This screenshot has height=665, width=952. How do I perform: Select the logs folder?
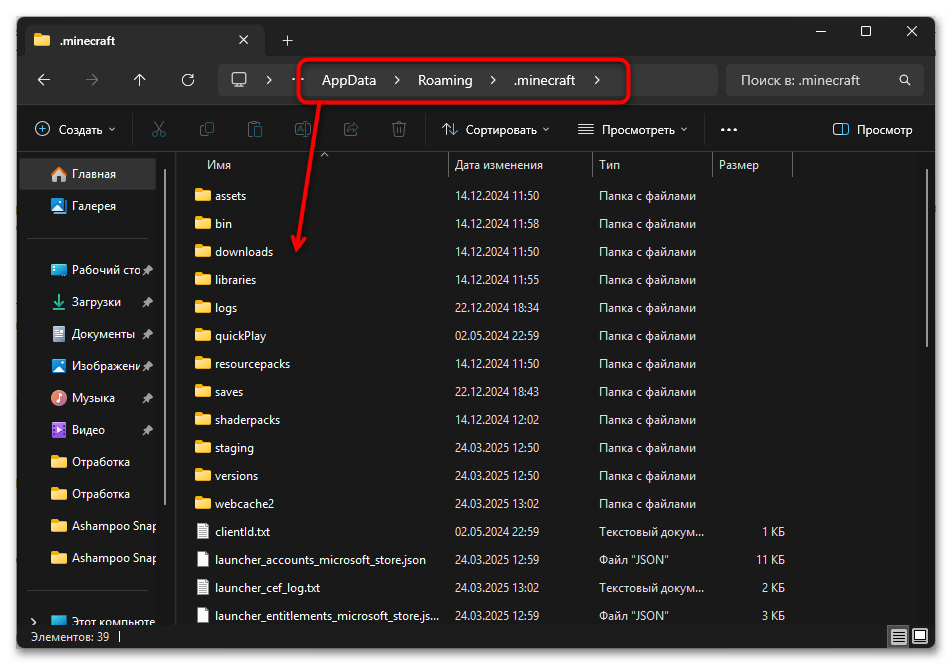click(225, 308)
